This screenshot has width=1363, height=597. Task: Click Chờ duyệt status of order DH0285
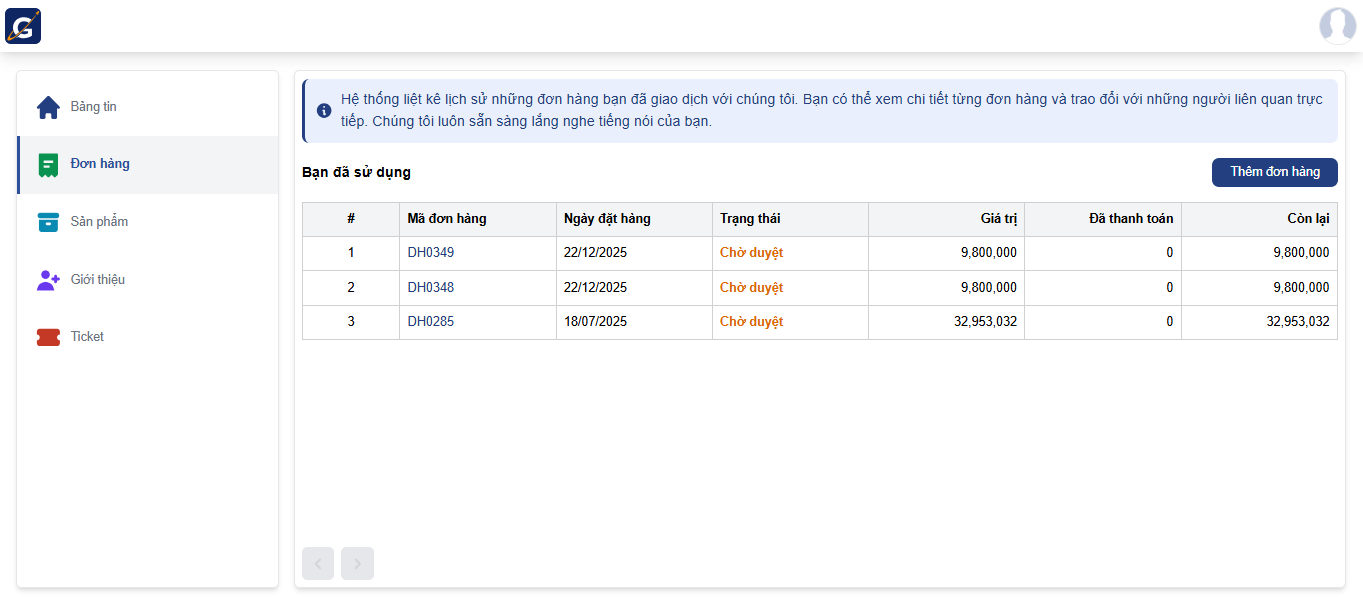coord(751,322)
